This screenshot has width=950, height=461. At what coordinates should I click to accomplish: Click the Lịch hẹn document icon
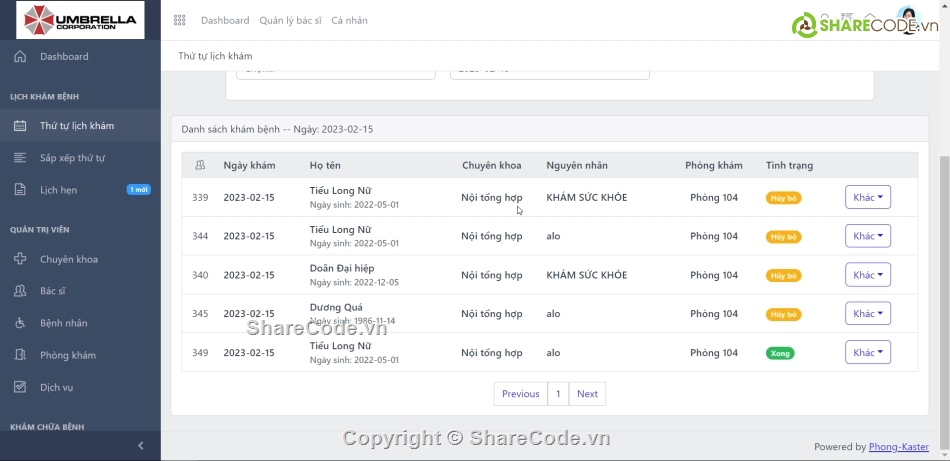(20, 190)
